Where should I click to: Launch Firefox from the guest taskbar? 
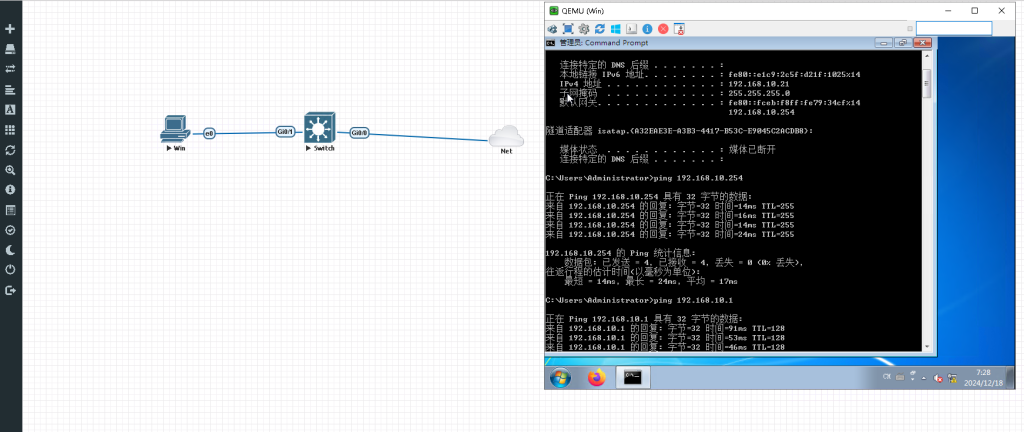pyautogui.click(x=597, y=378)
